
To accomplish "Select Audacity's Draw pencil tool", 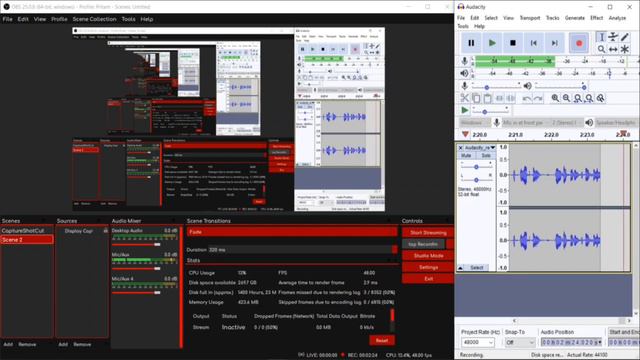I will (x=625, y=37).
